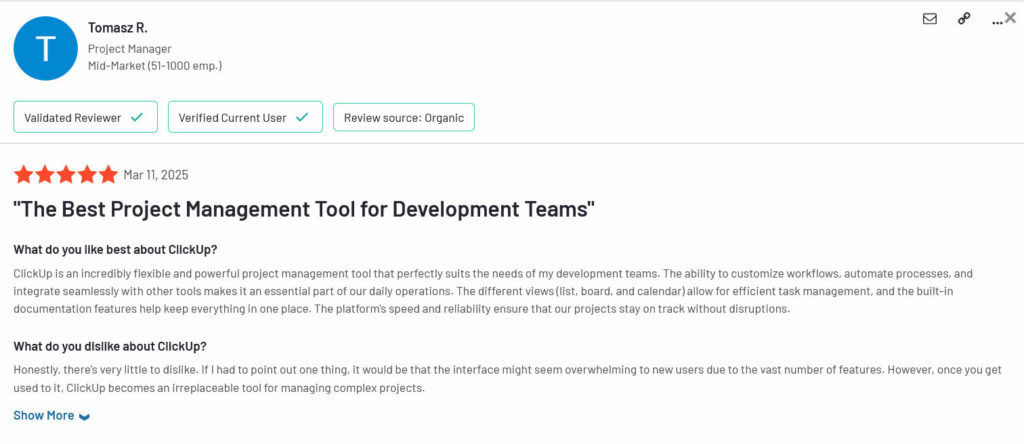Click the Verified Current User badge label
The height and width of the screenshot is (444, 1024).
(232, 117)
